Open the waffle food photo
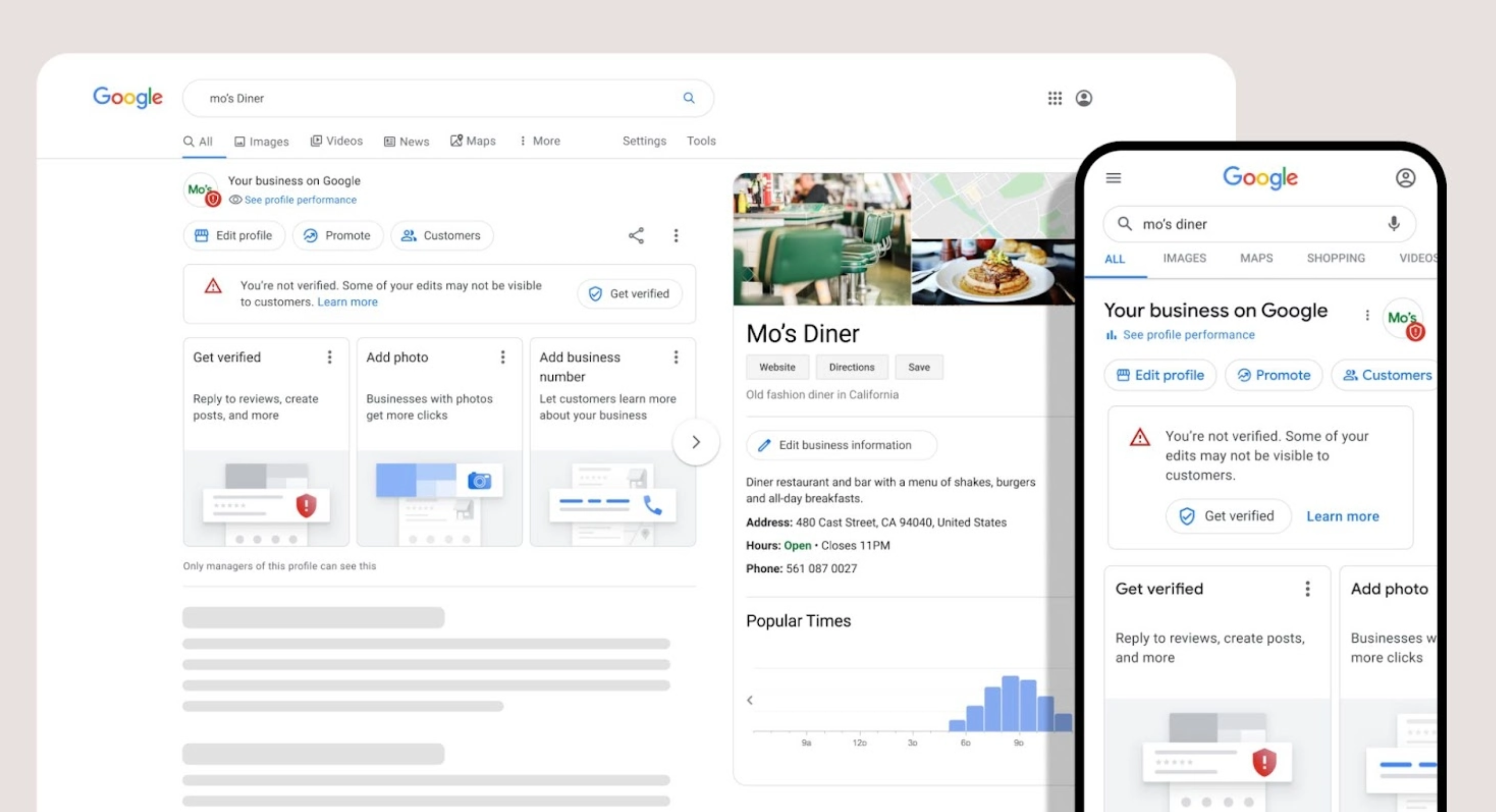The height and width of the screenshot is (812, 1496). tap(993, 272)
